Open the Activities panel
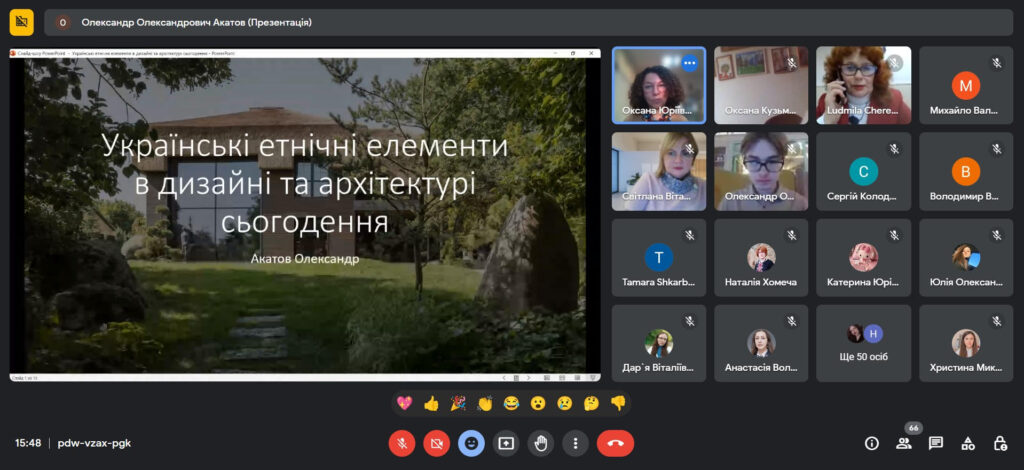This screenshot has height=470, width=1024. 968,443
